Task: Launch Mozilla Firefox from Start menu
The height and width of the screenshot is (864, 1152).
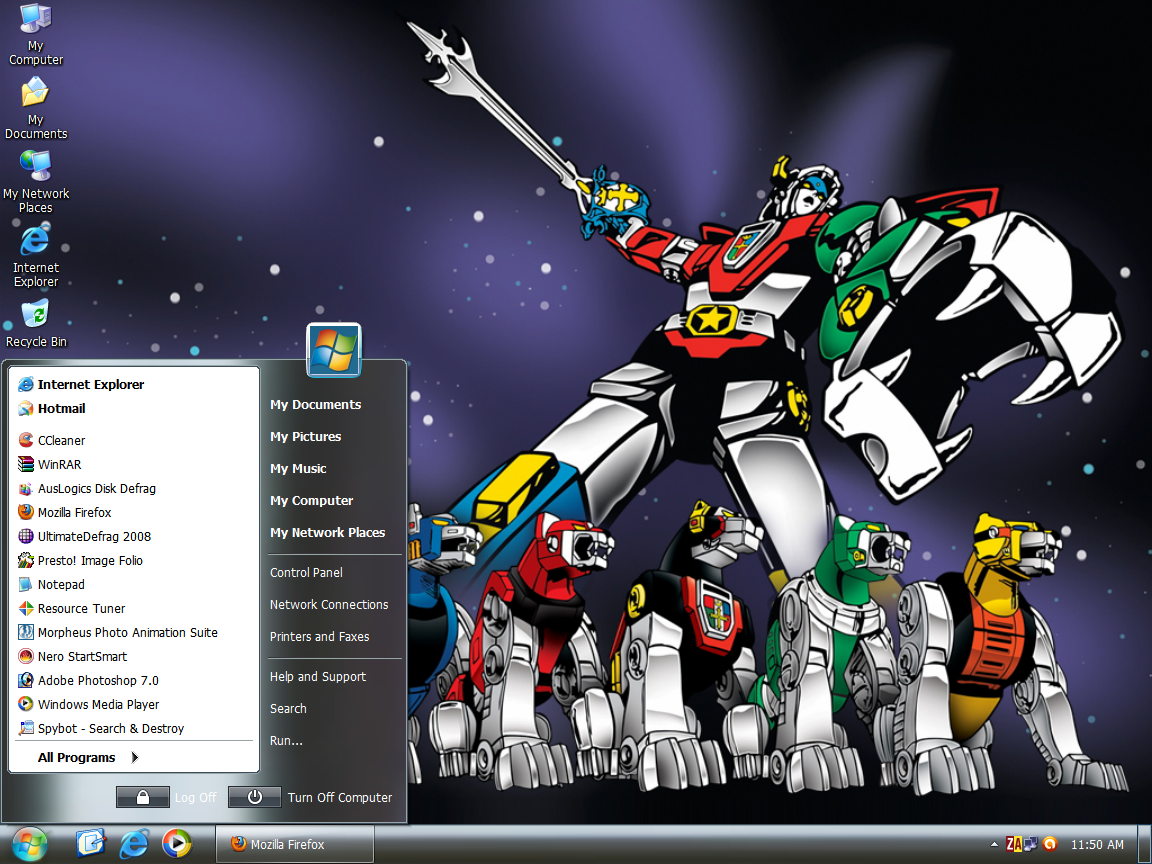Action: click(x=134, y=512)
